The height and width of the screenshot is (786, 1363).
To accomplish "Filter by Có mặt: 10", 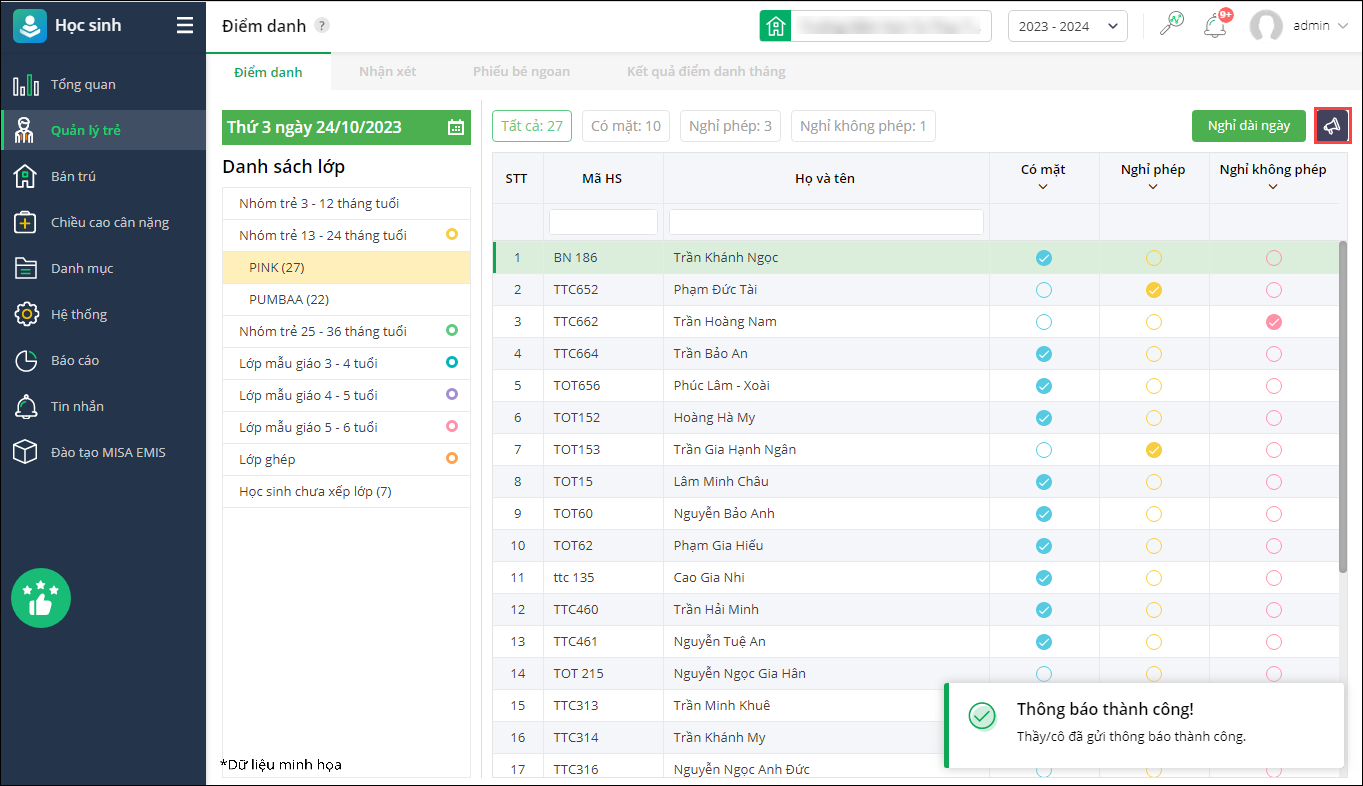I will point(626,126).
